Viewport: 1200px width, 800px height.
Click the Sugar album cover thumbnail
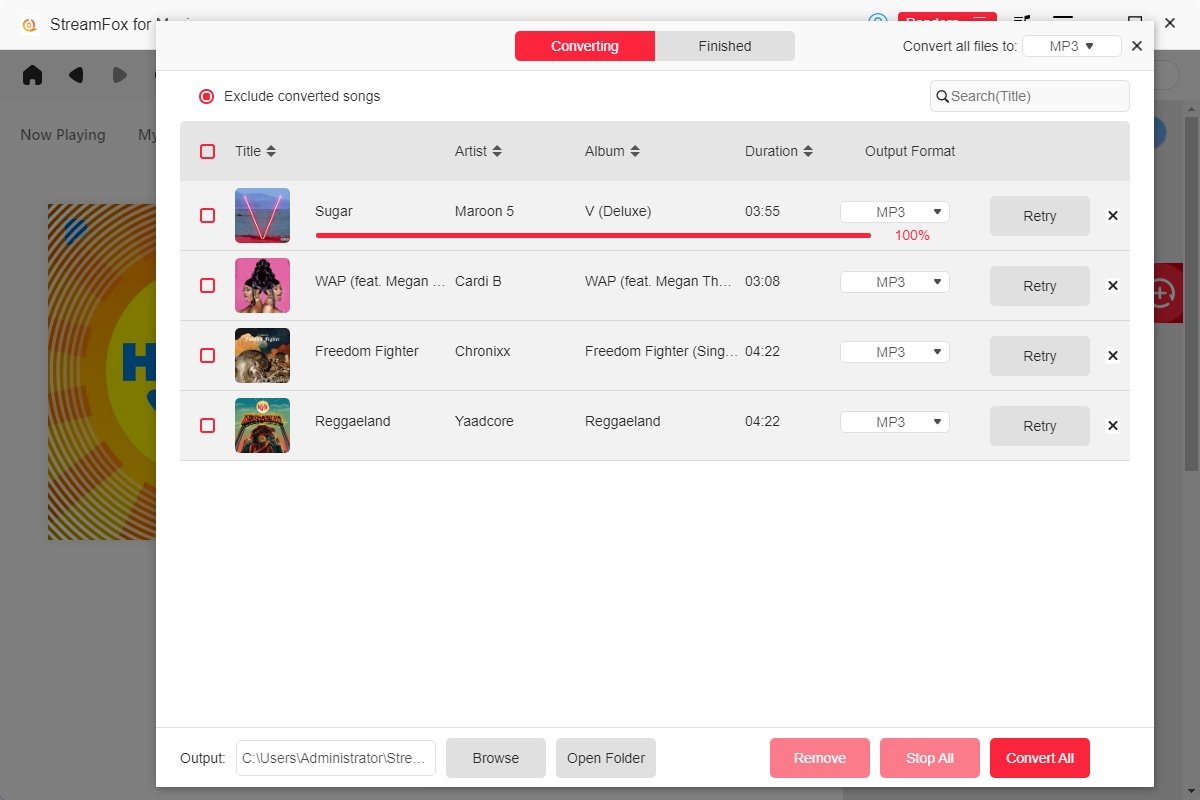tap(262, 216)
